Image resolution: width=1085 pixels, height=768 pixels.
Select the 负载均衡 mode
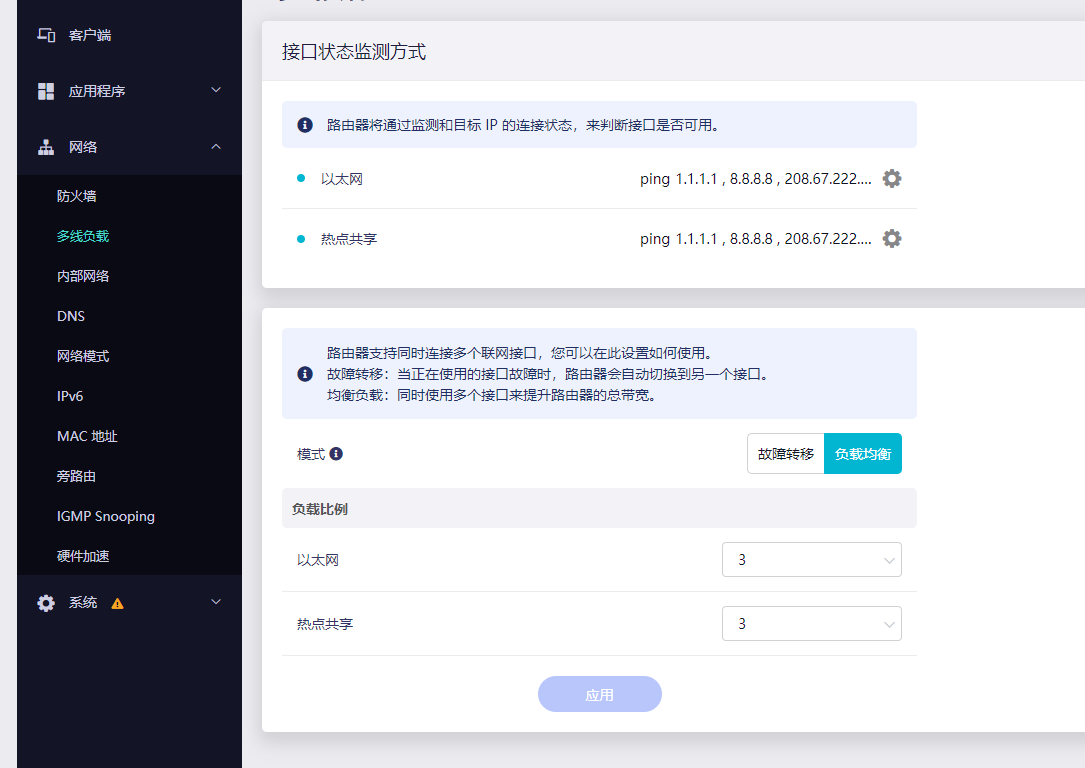click(x=862, y=453)
